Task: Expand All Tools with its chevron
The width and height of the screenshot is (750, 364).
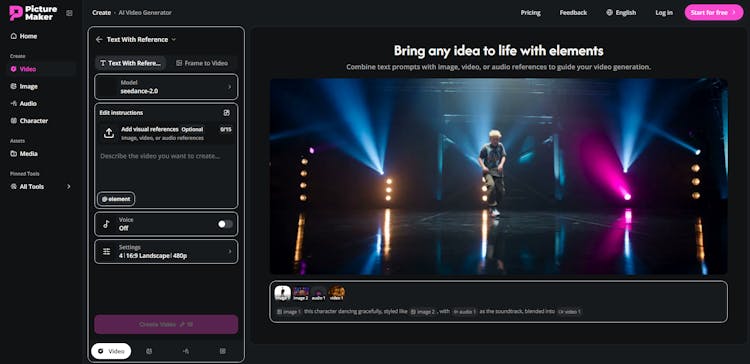Action: tap(68, 187)
